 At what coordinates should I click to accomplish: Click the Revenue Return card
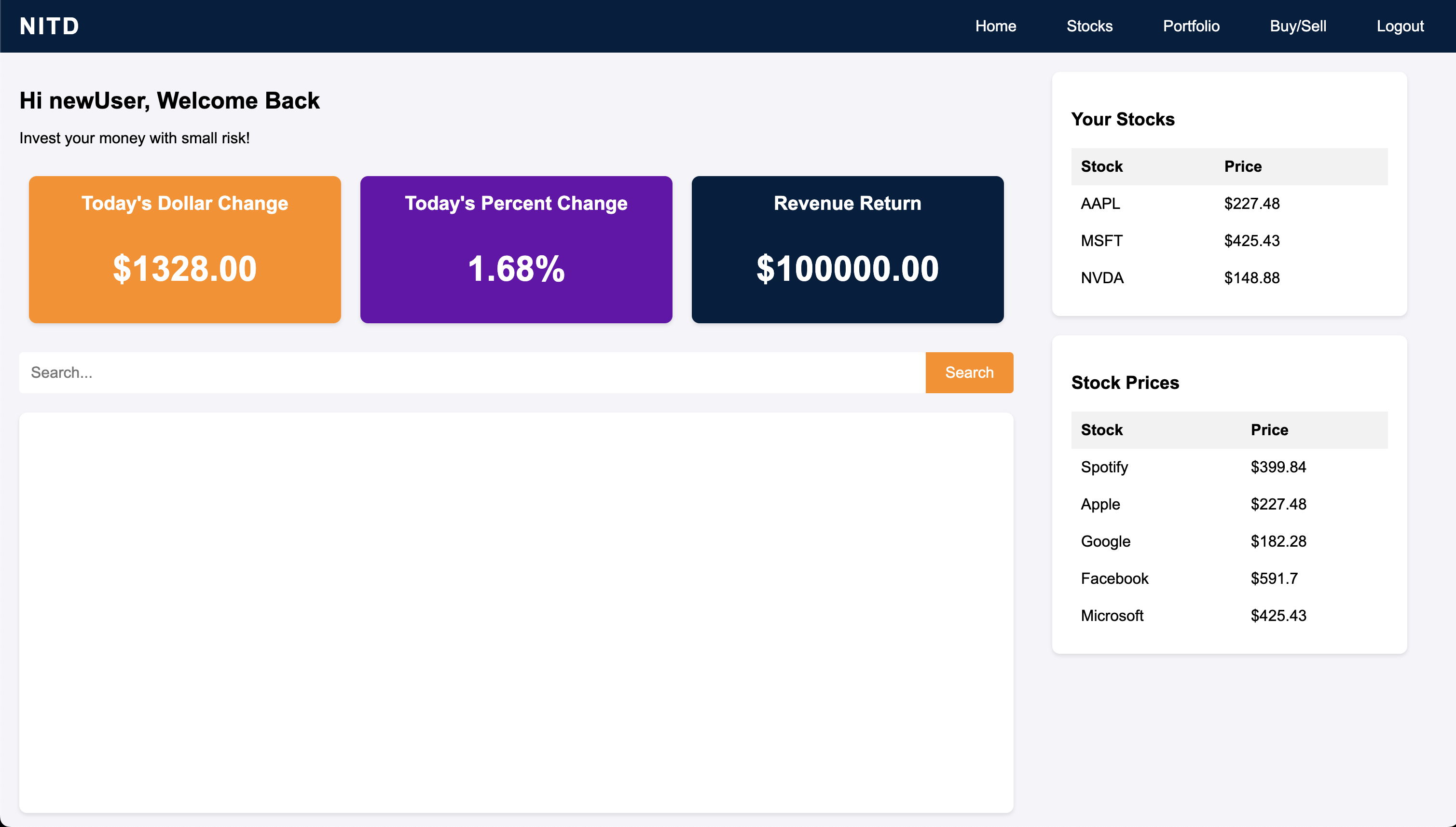tap(847, 249)
